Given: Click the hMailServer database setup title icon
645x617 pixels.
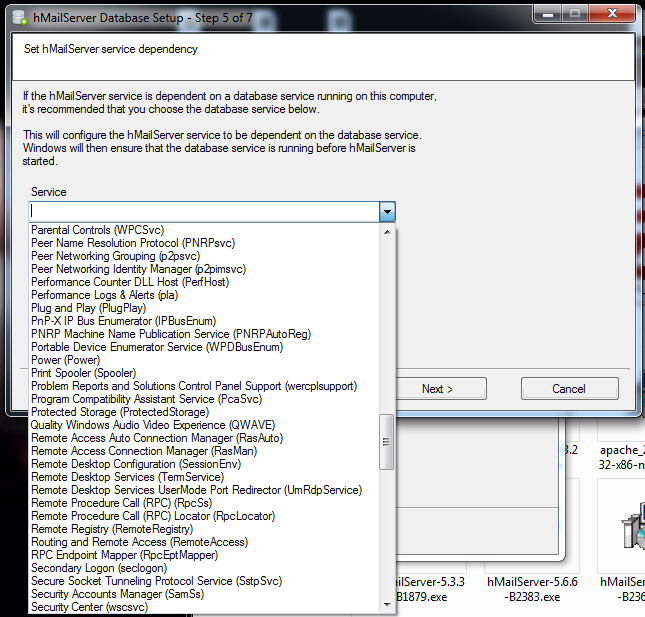Looking at the screenshot, I should 19,18.
